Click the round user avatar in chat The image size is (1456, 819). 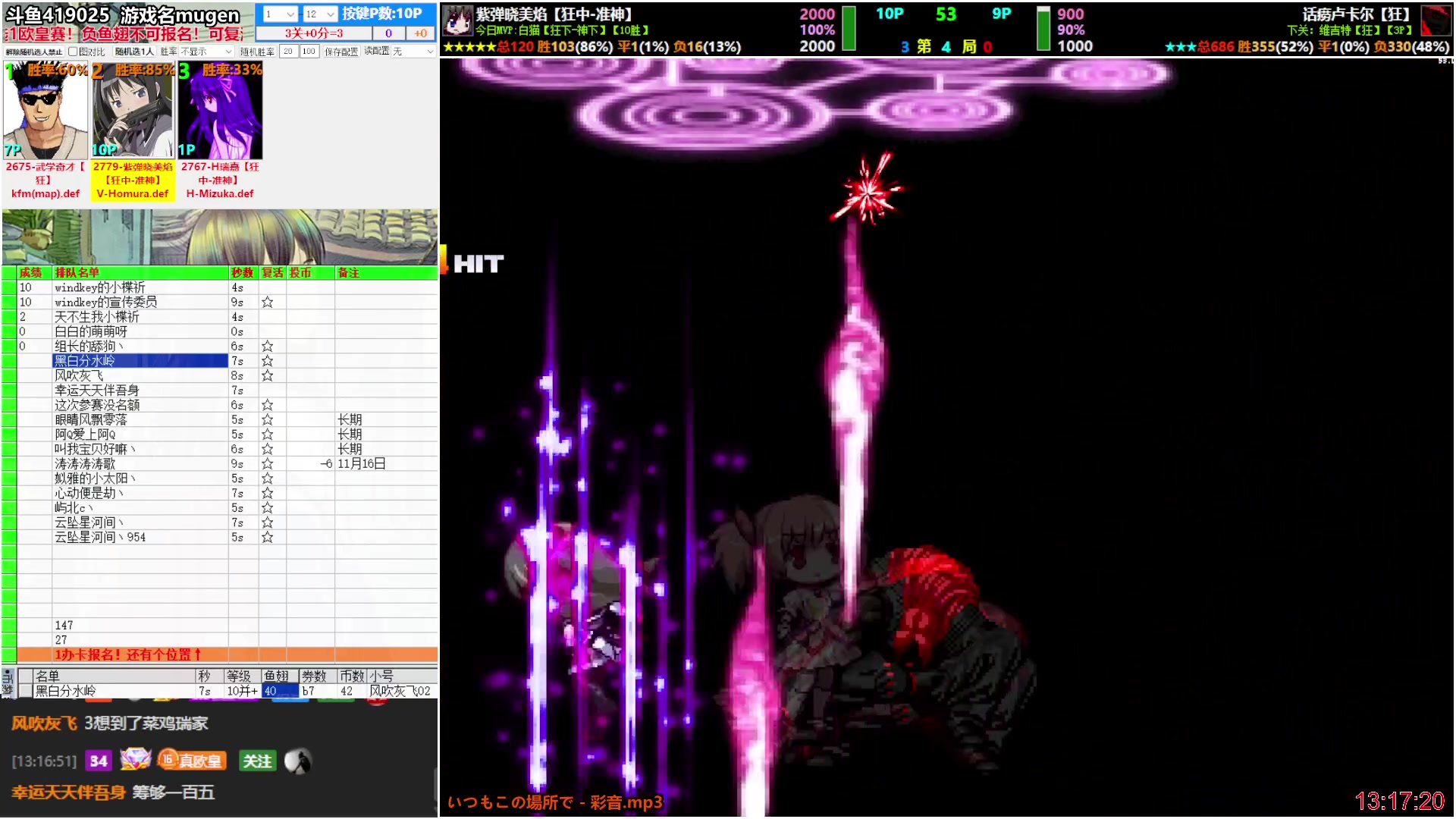[x=298, y=761]
